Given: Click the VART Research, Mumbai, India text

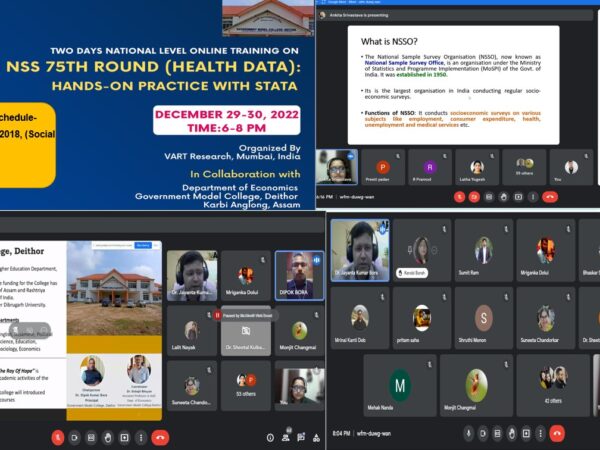Looking at the screenshot, I should pos(232,157).
